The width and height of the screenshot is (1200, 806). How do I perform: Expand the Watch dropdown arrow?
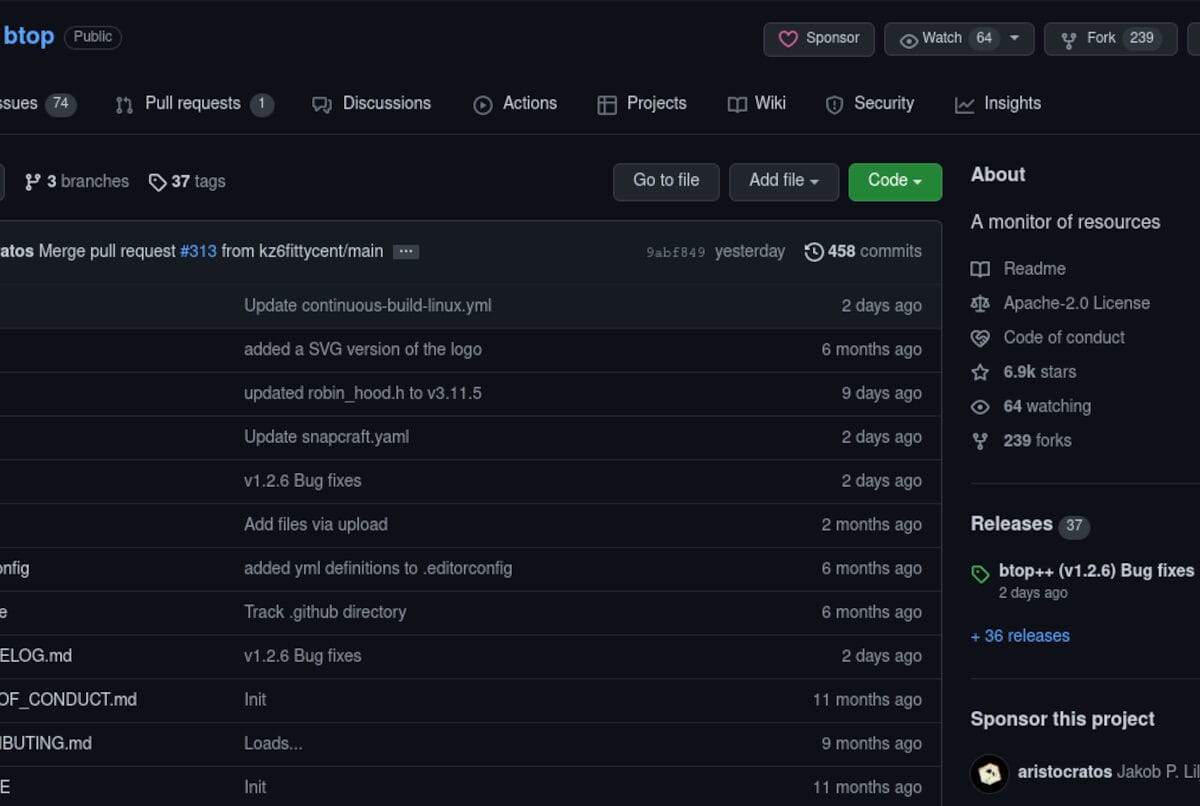pos(1015,38)
